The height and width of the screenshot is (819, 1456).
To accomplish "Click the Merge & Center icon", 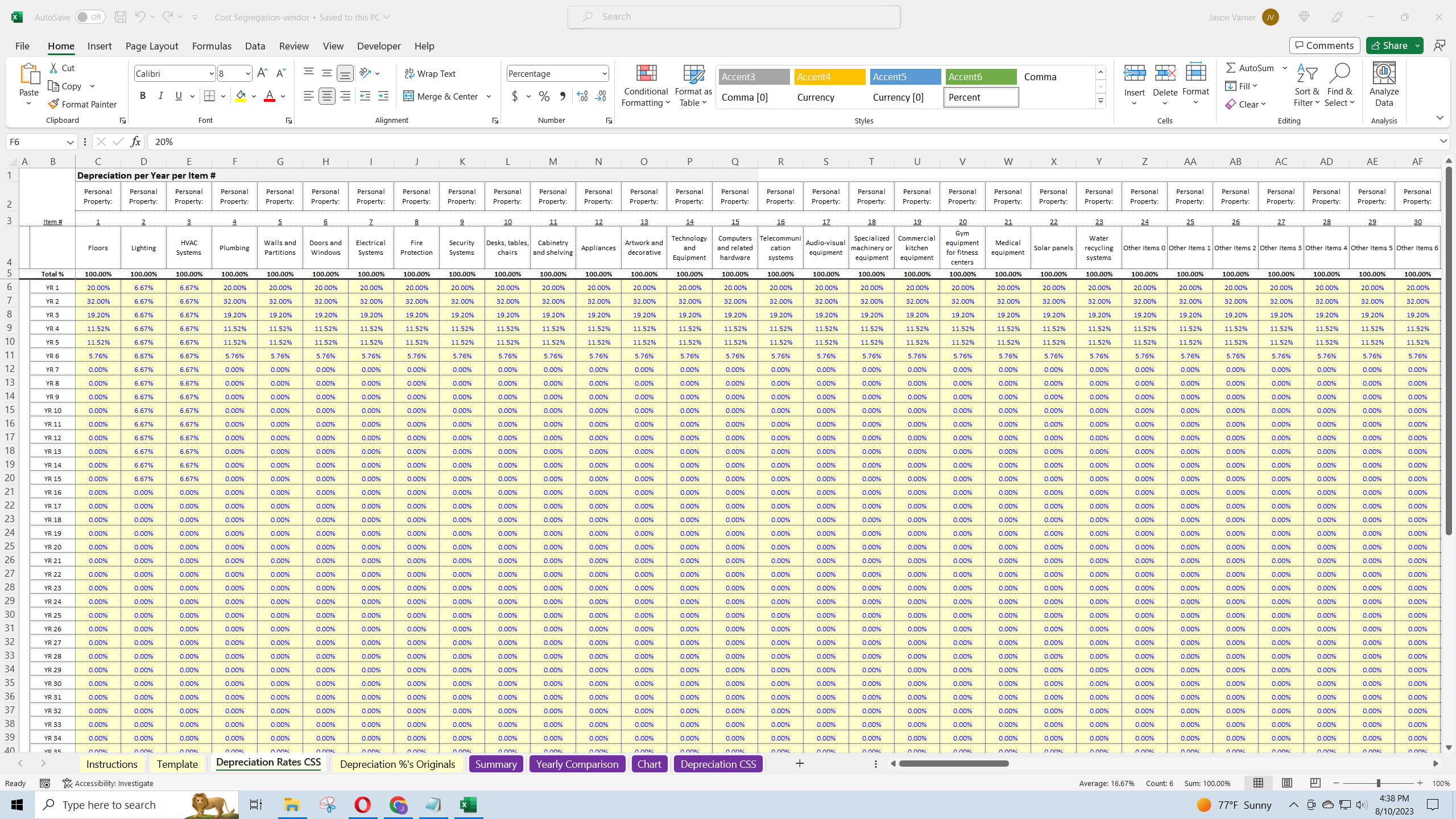I will [x=408, y=96].
